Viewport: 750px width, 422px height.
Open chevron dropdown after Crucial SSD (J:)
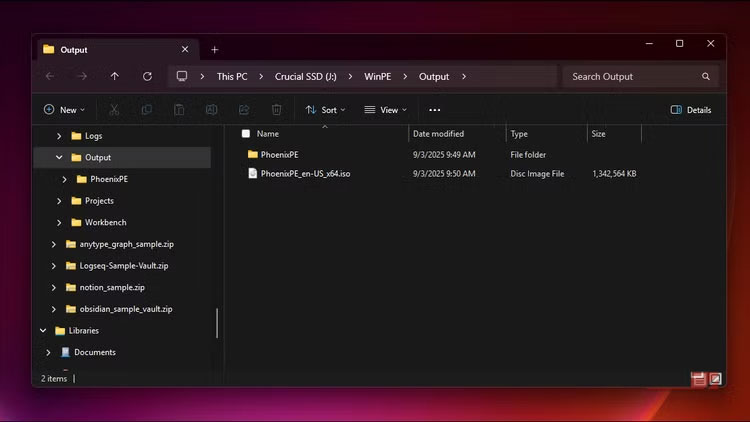(x=350, y=77)
